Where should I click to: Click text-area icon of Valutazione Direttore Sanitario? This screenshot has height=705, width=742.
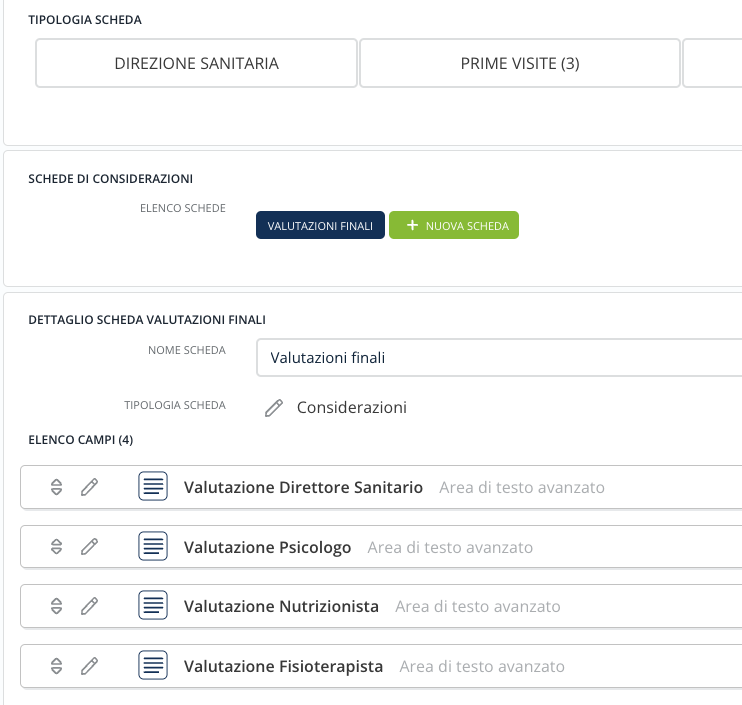(153, 486)
